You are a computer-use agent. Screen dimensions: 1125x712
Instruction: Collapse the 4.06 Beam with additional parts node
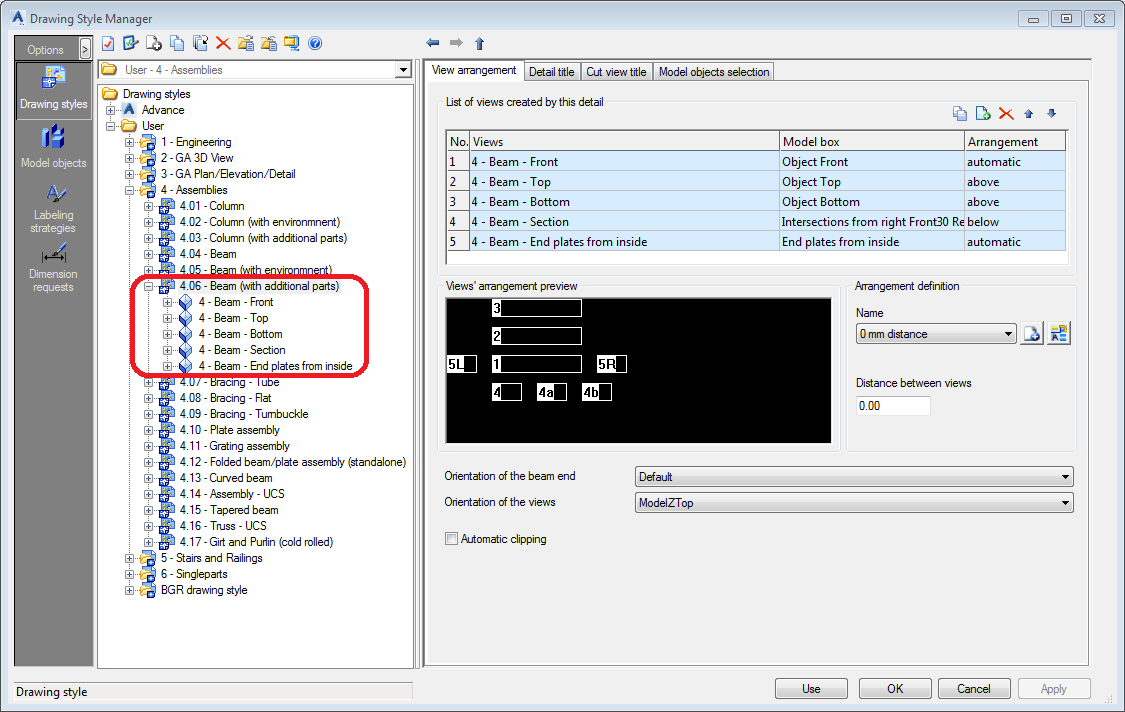(148, 285)
